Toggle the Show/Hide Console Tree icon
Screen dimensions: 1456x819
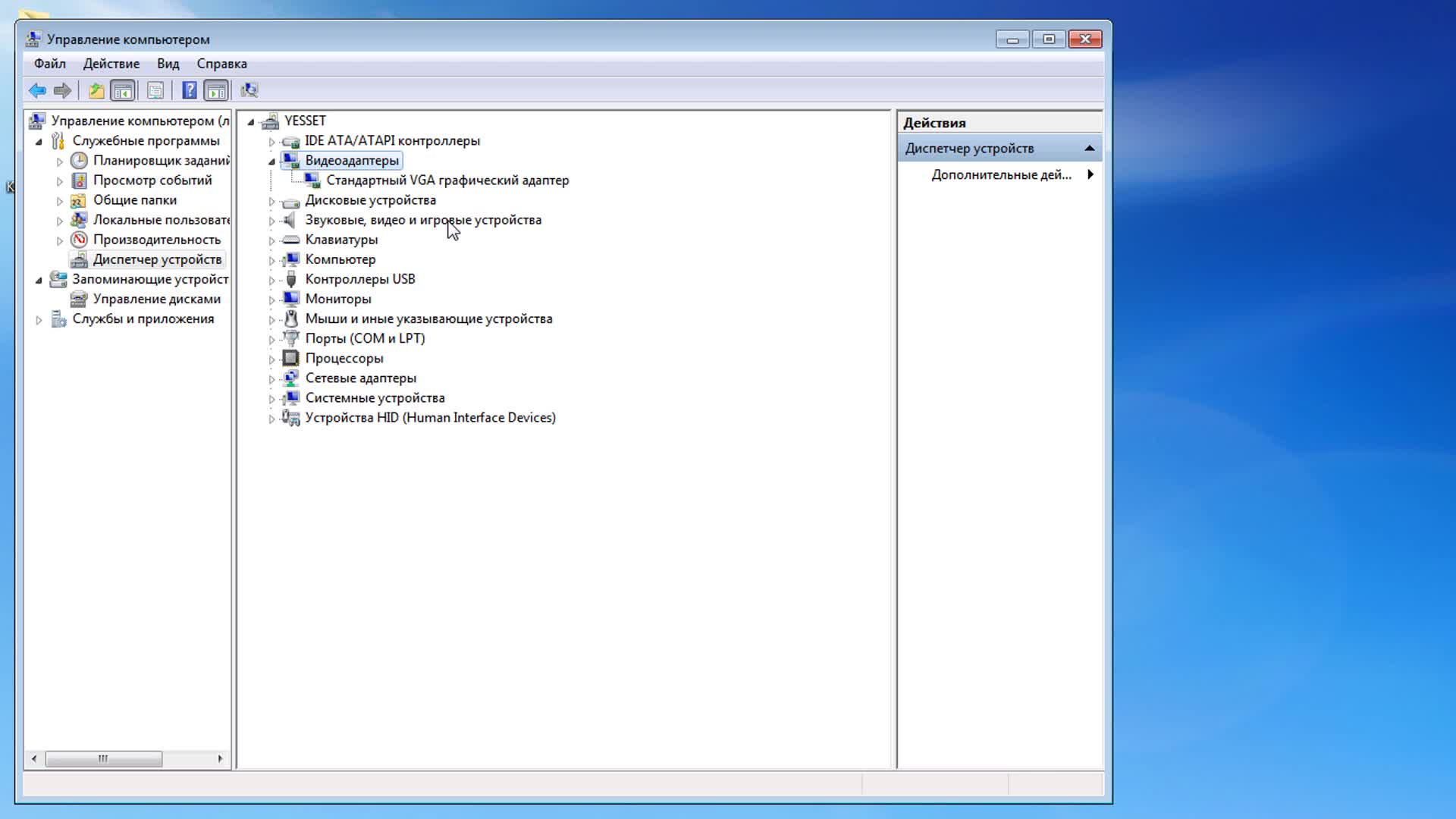(123, 91)
